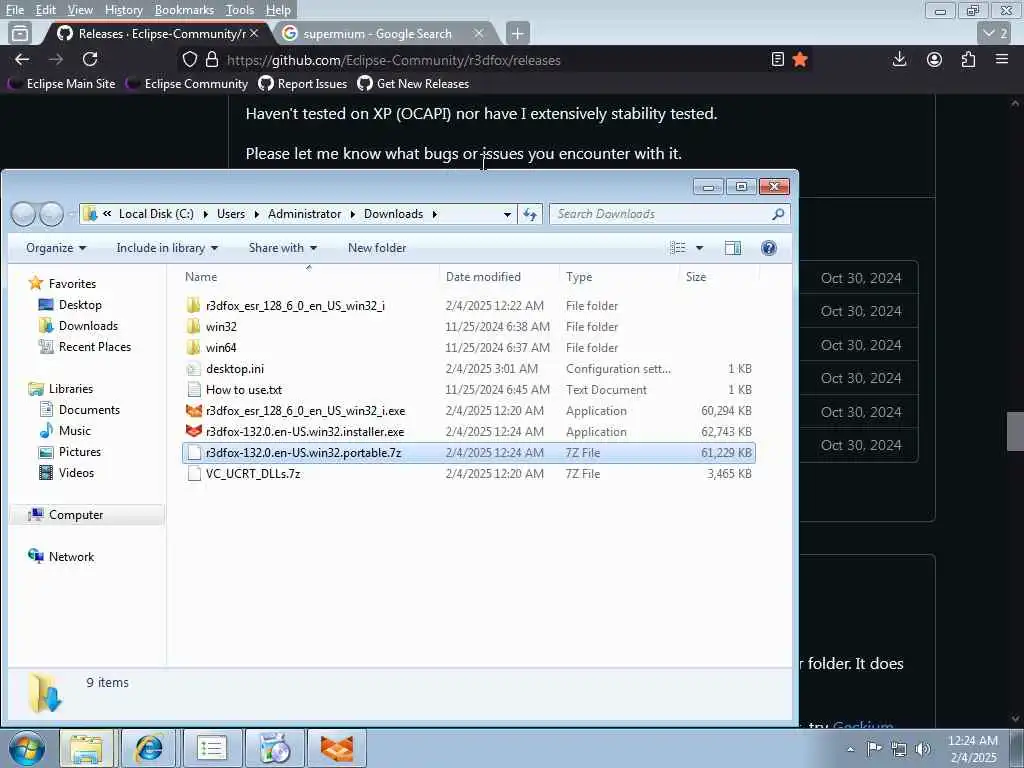Open Firefox View tab icon
Viewport: 1024px width, 768px height.
pos(20,33)
